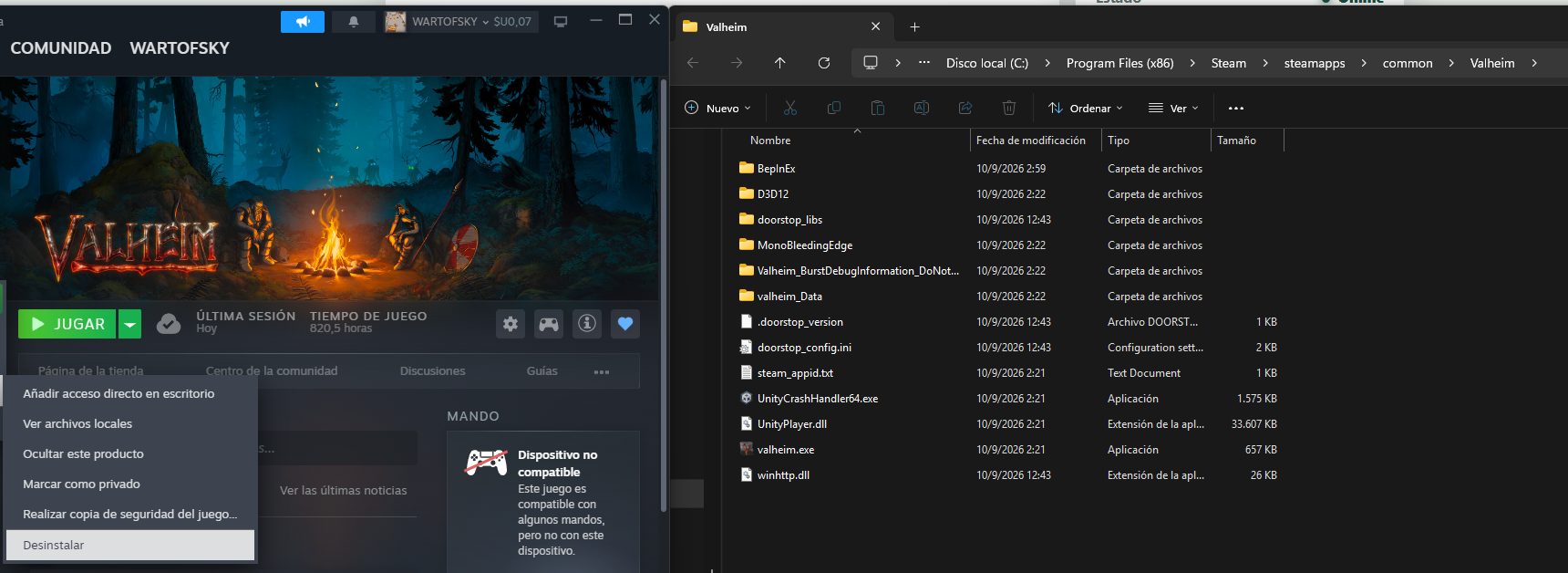Click Disco local (C:) breadcrumb
Screen dimensions: 1568x573
tap(987, 63)
